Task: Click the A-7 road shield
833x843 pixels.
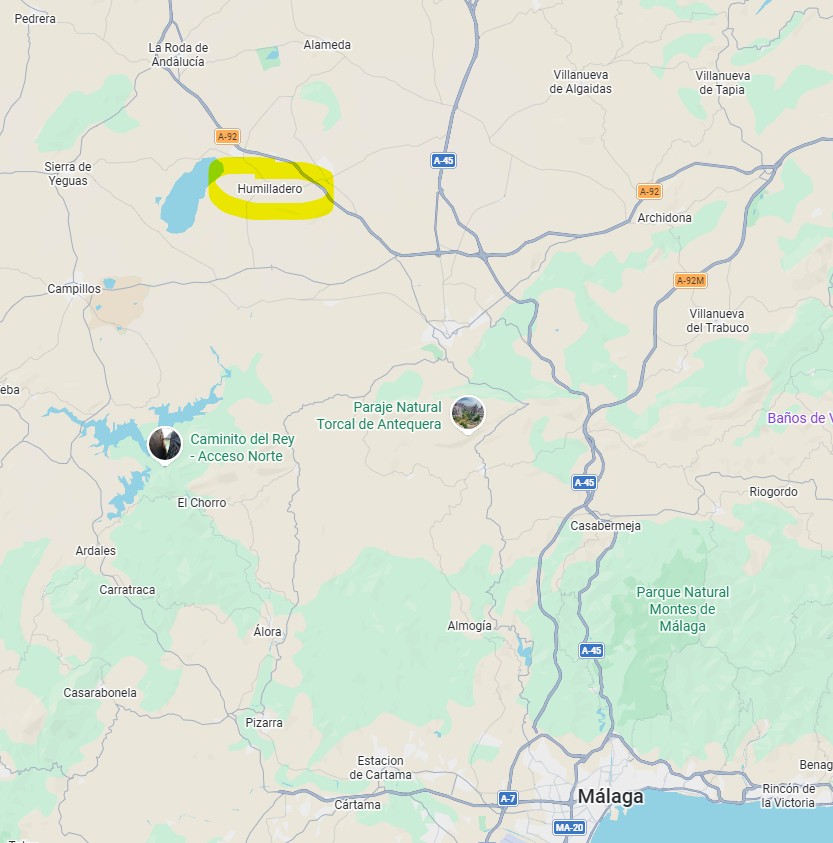Action: [508, 798]
